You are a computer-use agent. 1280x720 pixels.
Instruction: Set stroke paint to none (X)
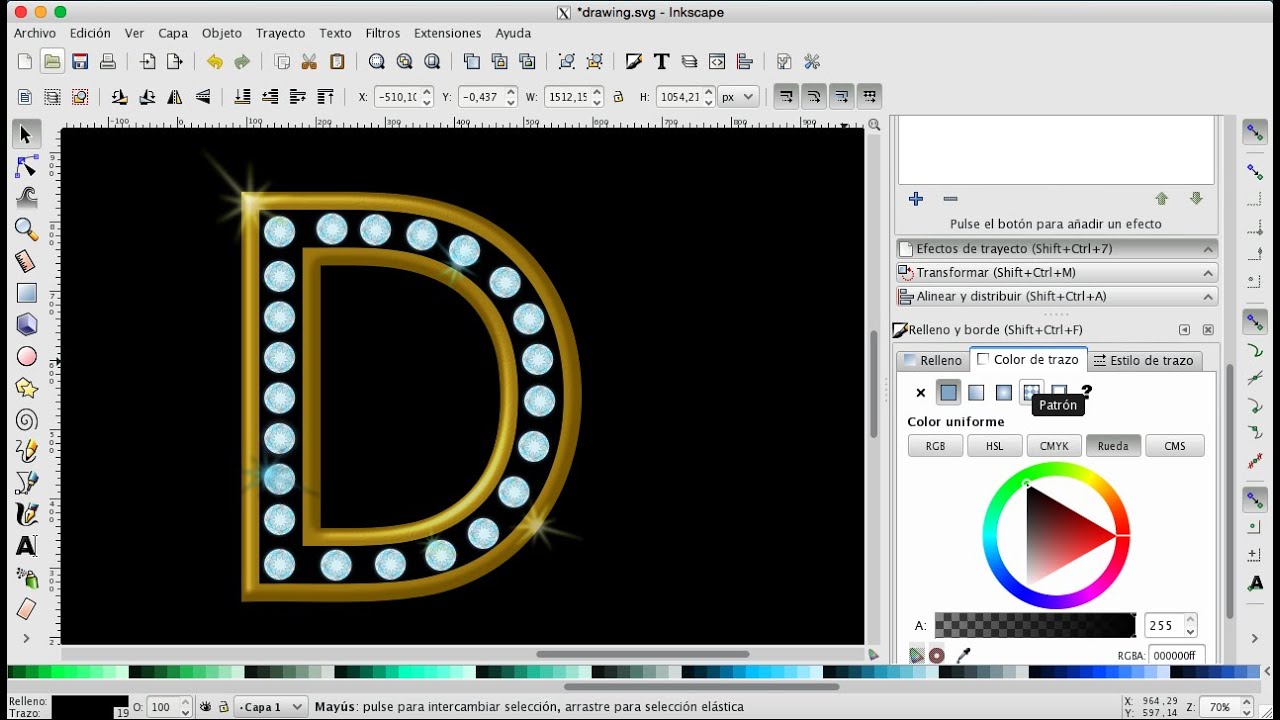pyautogui.click(x=921, y=393)
